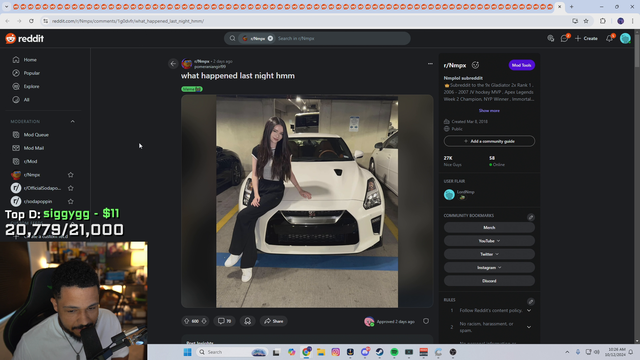
Task: Open the comments button showing 79
Action: [224, 321]
